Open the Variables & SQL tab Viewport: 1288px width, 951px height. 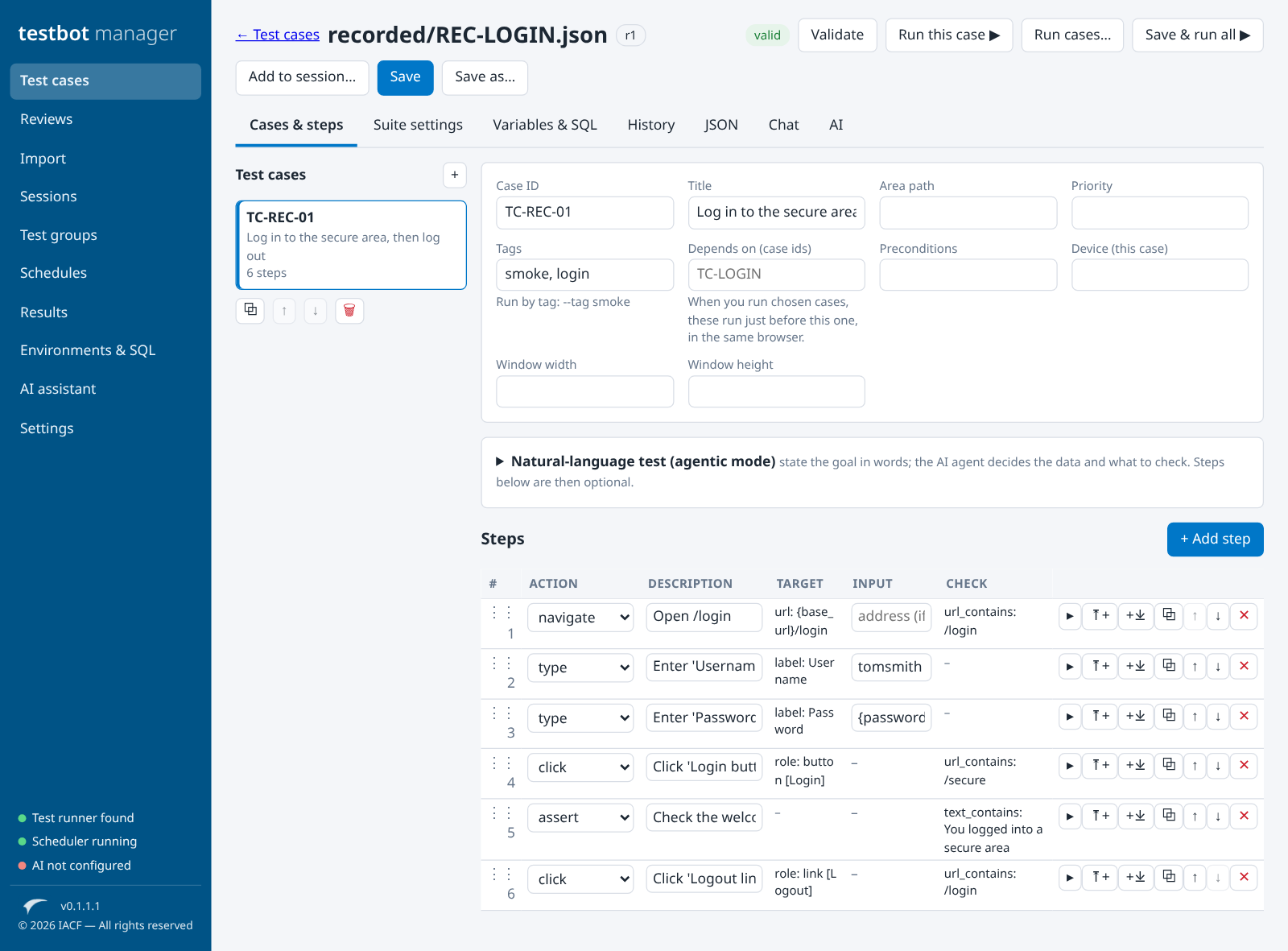pyautogui.click(x=545, y=125)
